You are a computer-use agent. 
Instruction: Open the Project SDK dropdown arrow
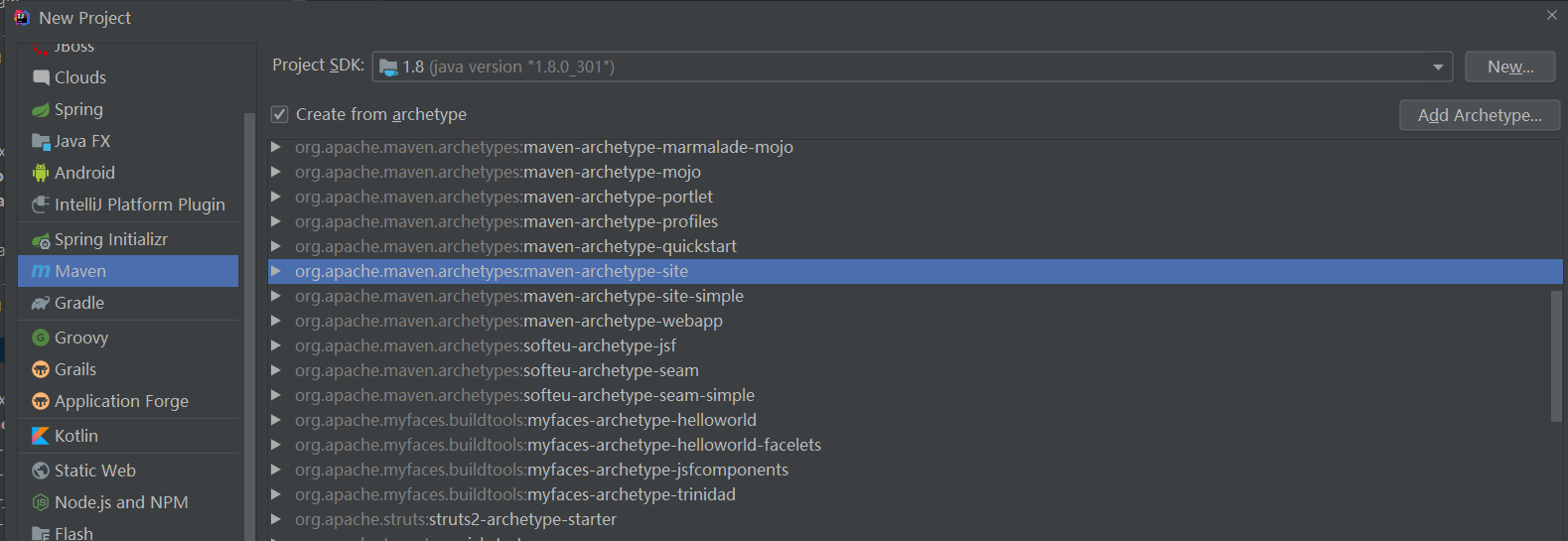coord(1438,68)
